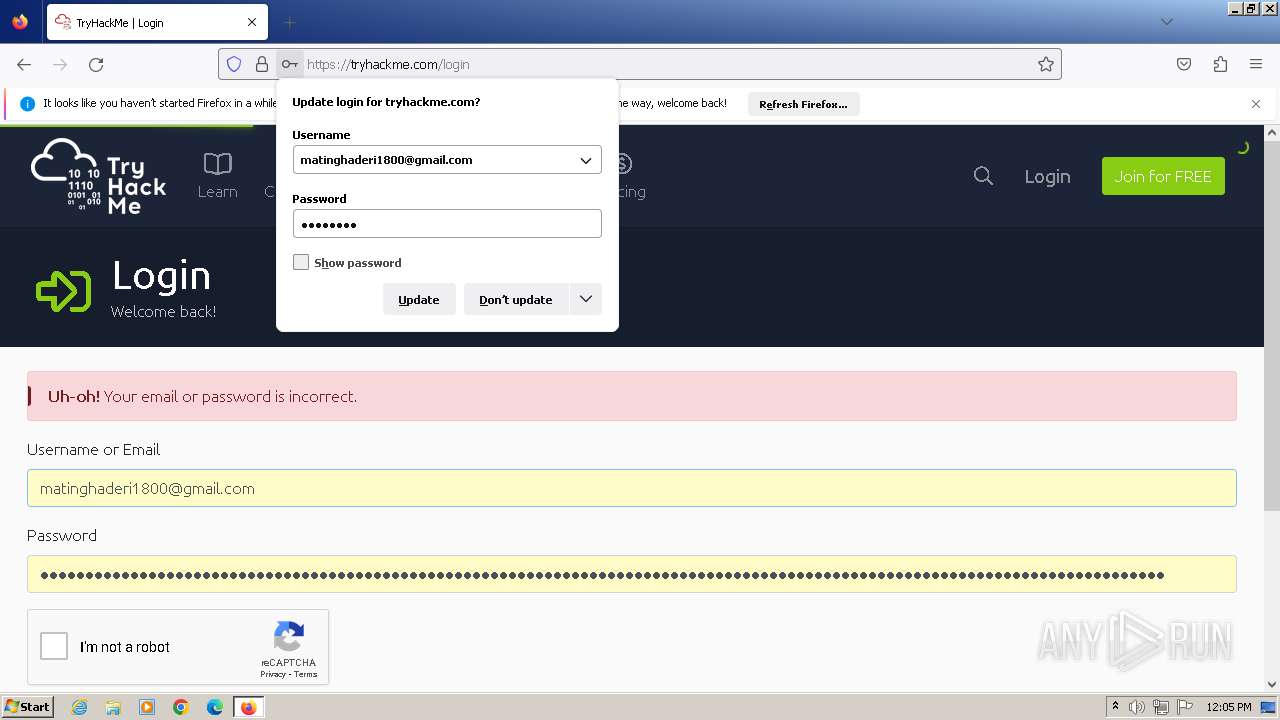The image size is (1280, 720).
Task: Open the volume speaker tray icon
Action: pyautogui.click(x=1137, y=707)
